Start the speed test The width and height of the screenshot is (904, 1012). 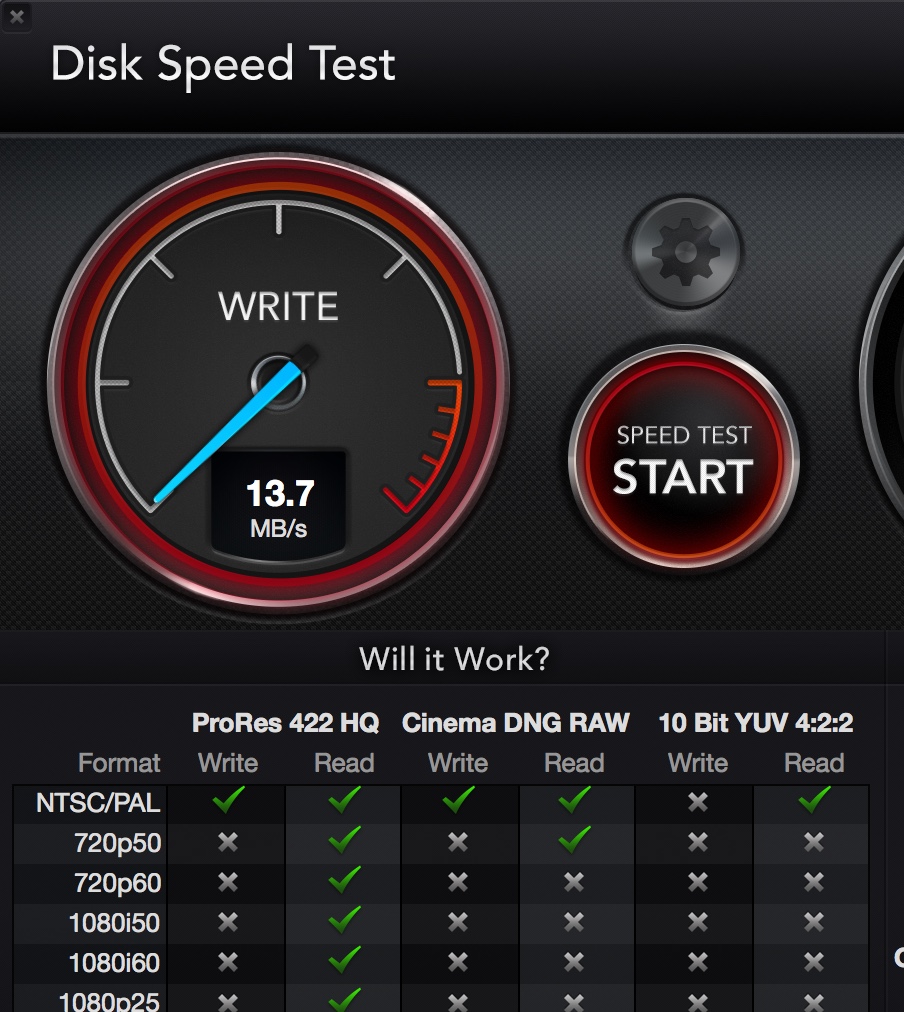684,460
